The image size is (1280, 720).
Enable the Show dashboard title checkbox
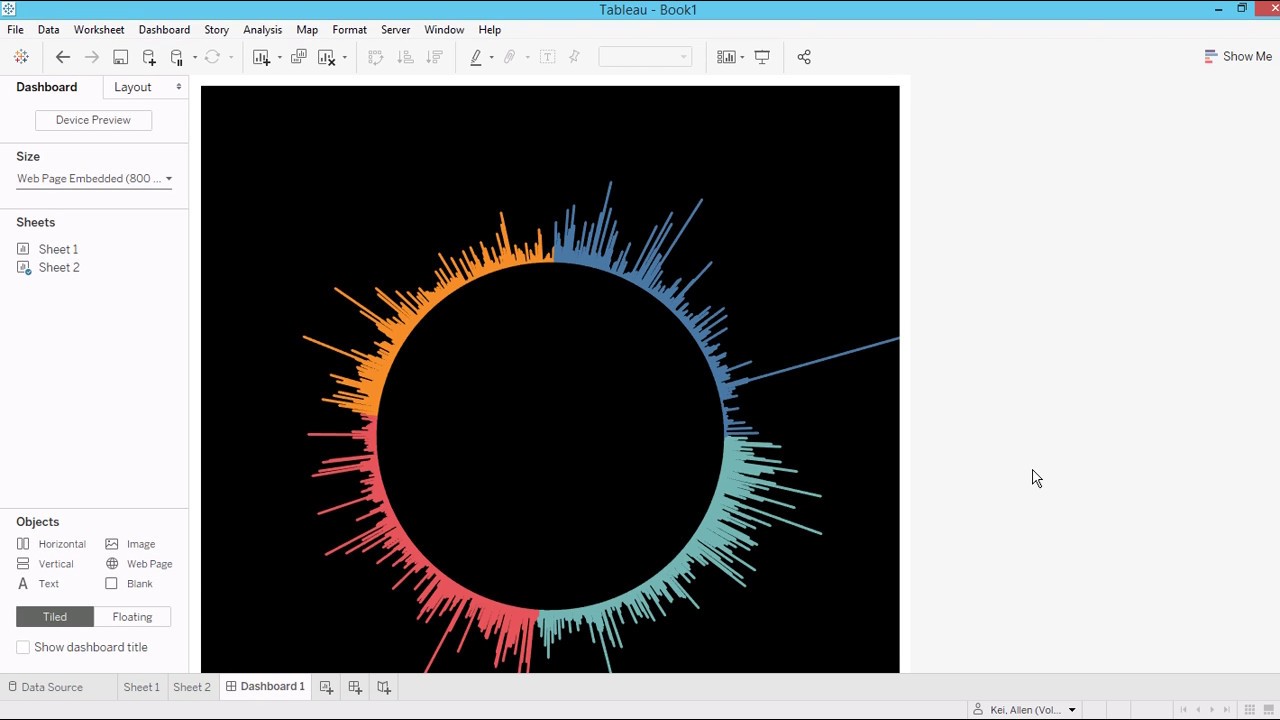tap(23, 648)
